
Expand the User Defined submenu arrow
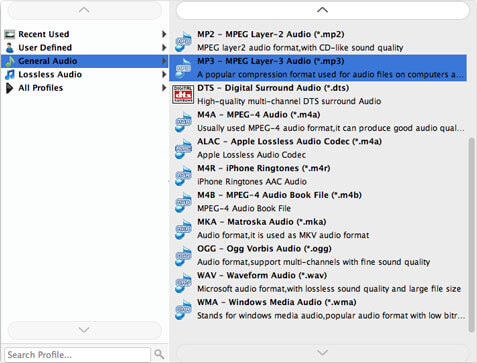[164, 48]
